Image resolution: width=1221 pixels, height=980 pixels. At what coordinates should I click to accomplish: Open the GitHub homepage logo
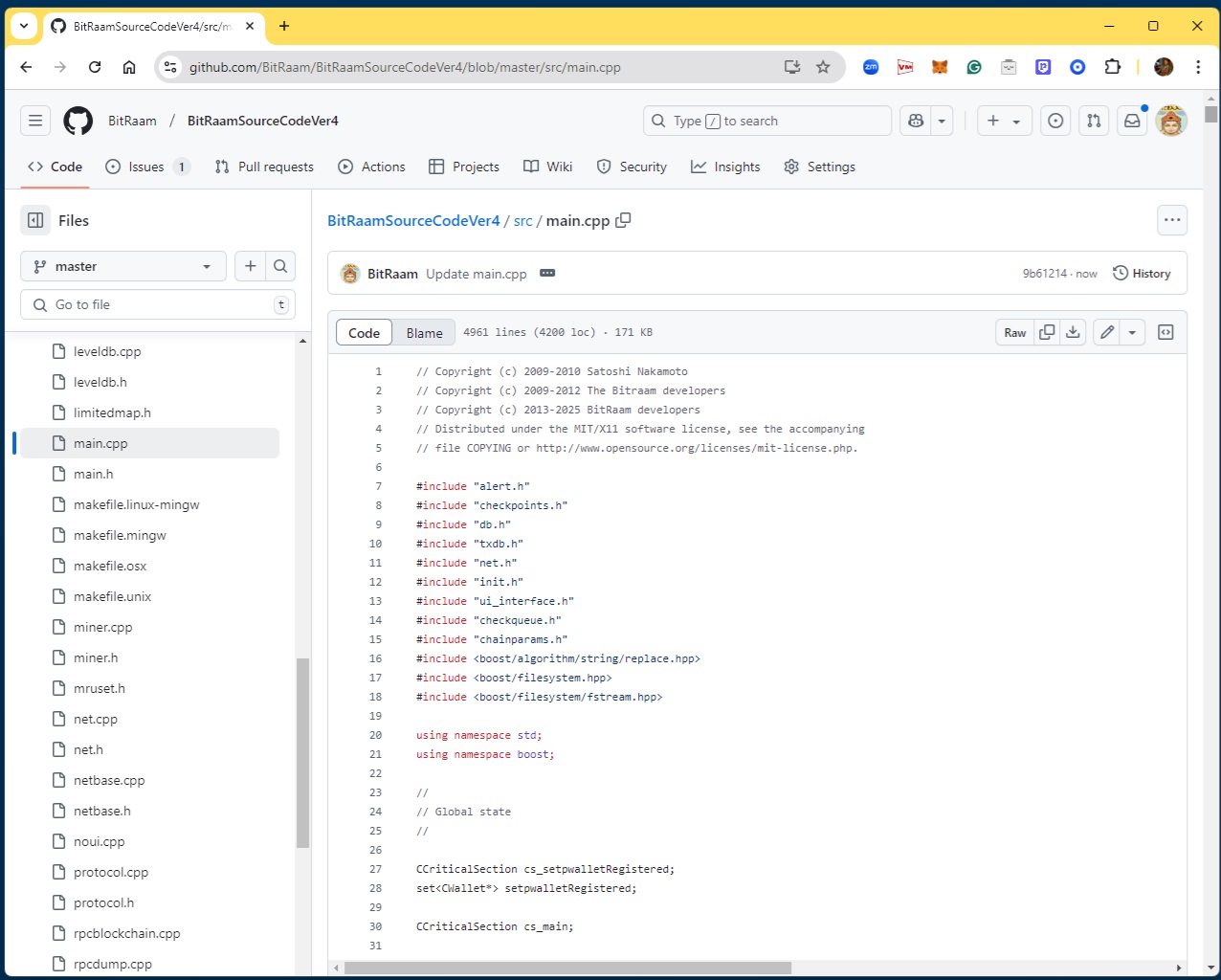pyautogui.click(x=78, y=121)
